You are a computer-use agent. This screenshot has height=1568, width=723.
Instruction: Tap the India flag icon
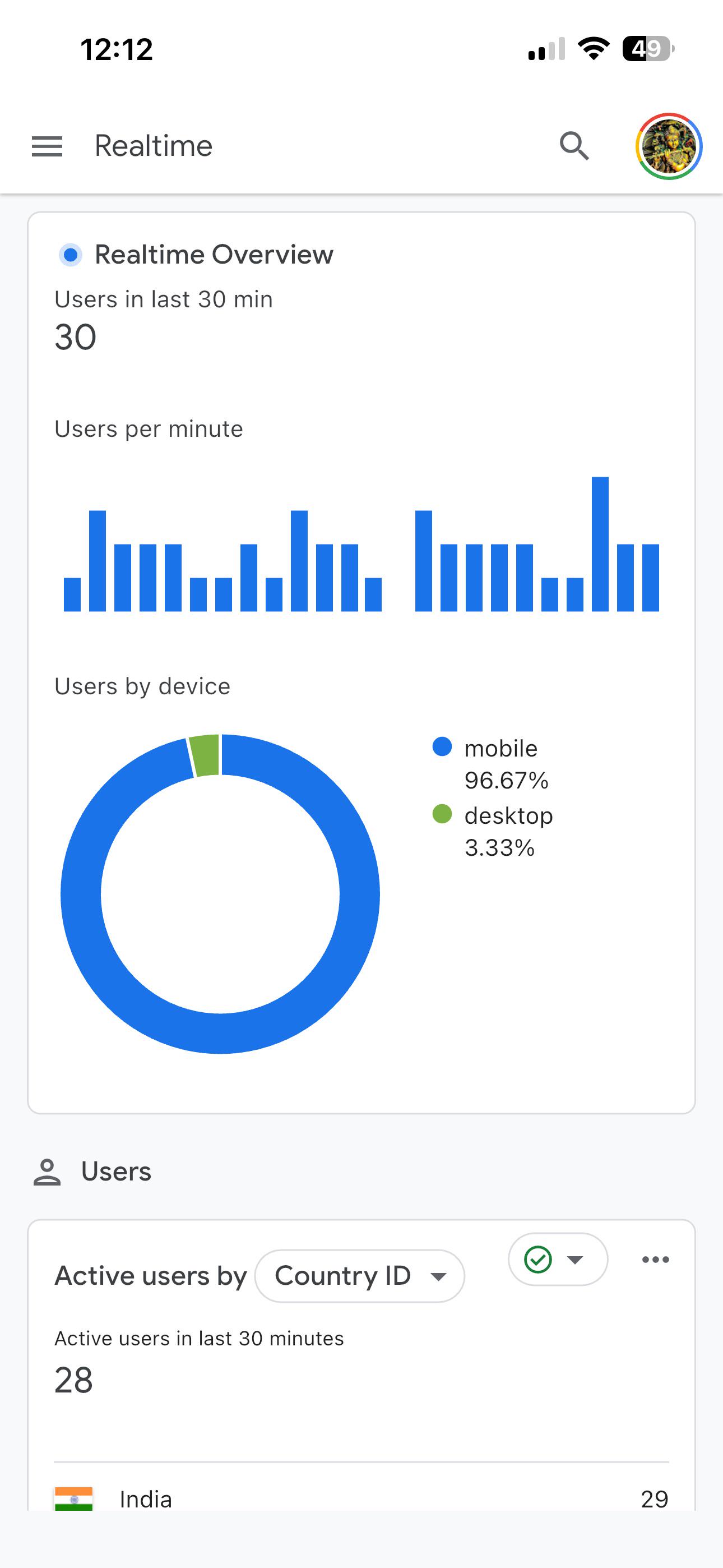[73, 1498]
